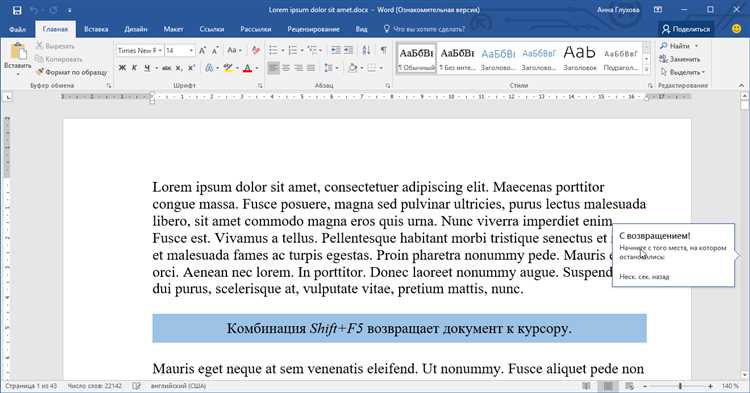The image size is (750, 393).
Task: Toggle italic К formatting
Action: coord(134,68)
